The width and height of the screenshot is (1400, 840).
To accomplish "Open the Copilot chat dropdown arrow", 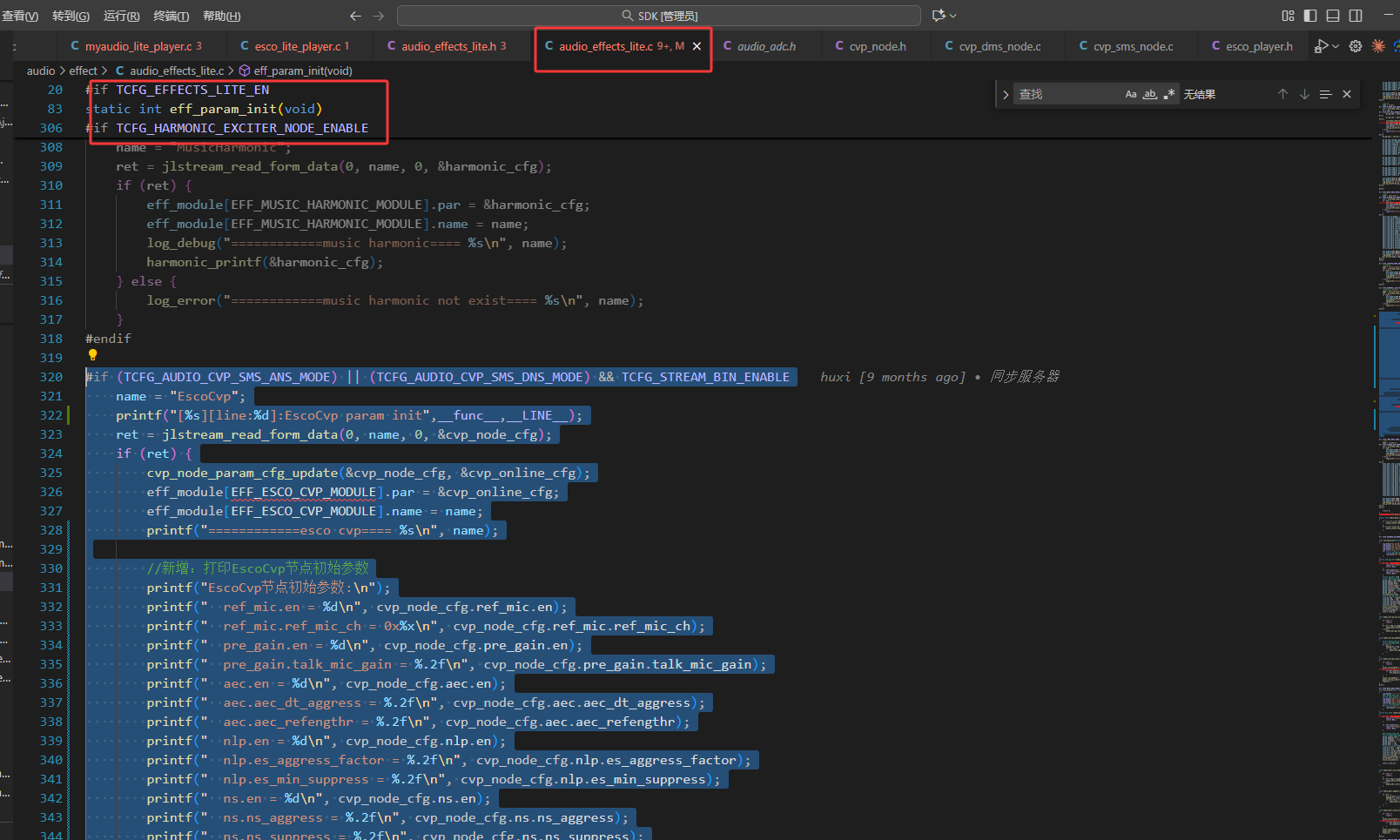I will coord(952,16).
